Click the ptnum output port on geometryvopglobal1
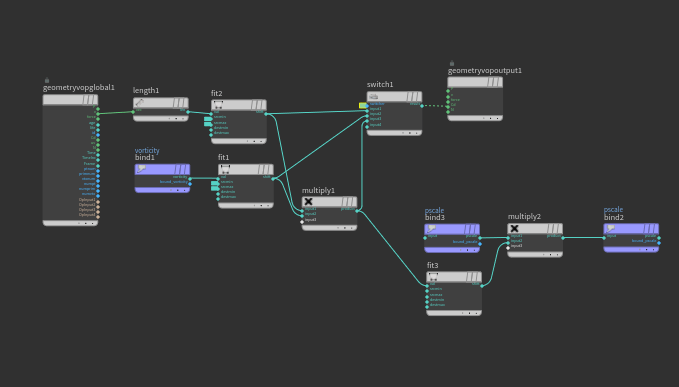 [98, 171]
